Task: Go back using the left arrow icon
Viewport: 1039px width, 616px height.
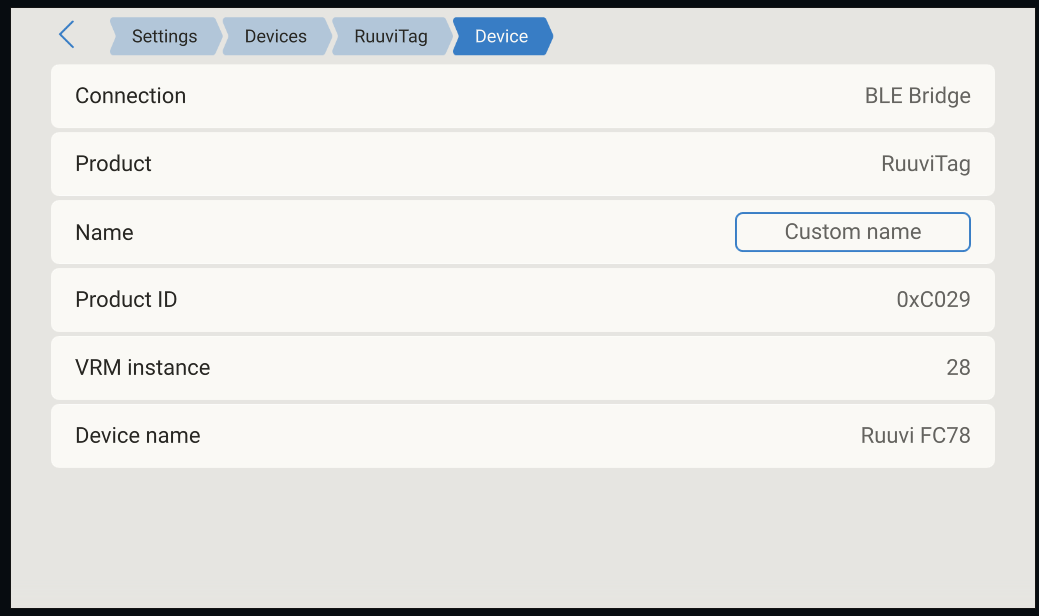Action: click(67, 35)
